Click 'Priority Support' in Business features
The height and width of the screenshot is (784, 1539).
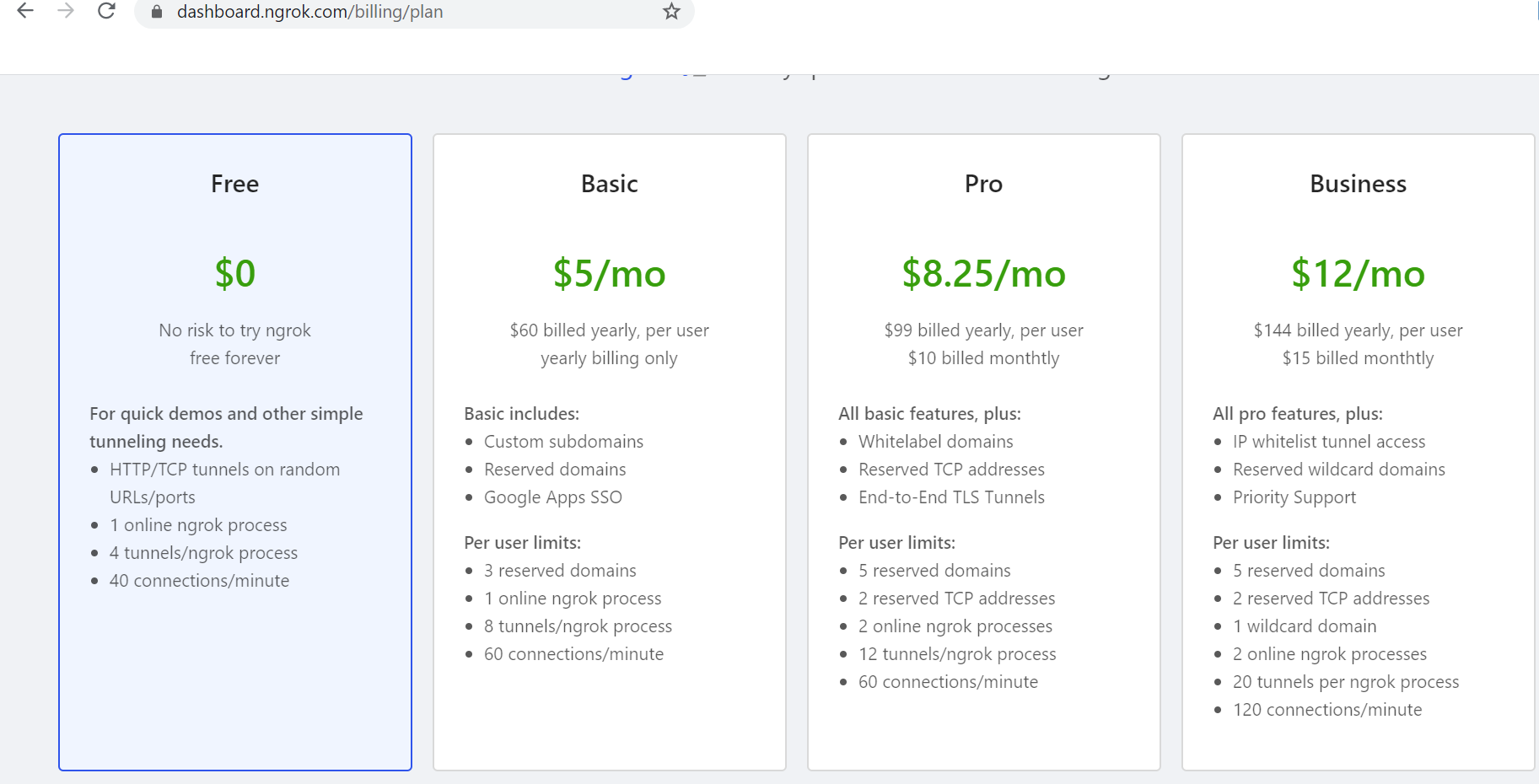tap(1294, 497)
